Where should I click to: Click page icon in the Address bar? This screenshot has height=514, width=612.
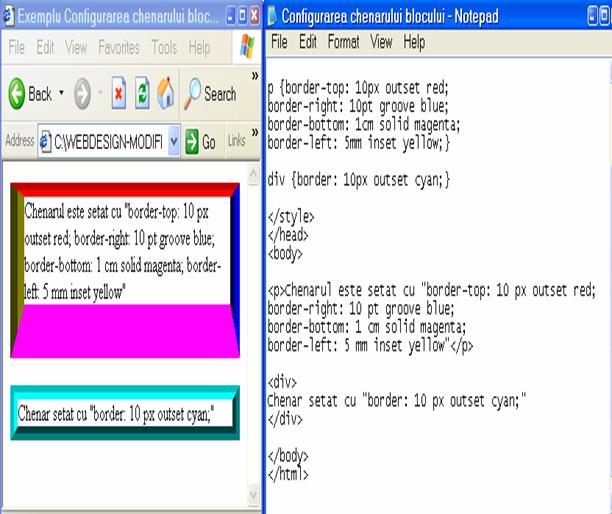tap(46, 142)
